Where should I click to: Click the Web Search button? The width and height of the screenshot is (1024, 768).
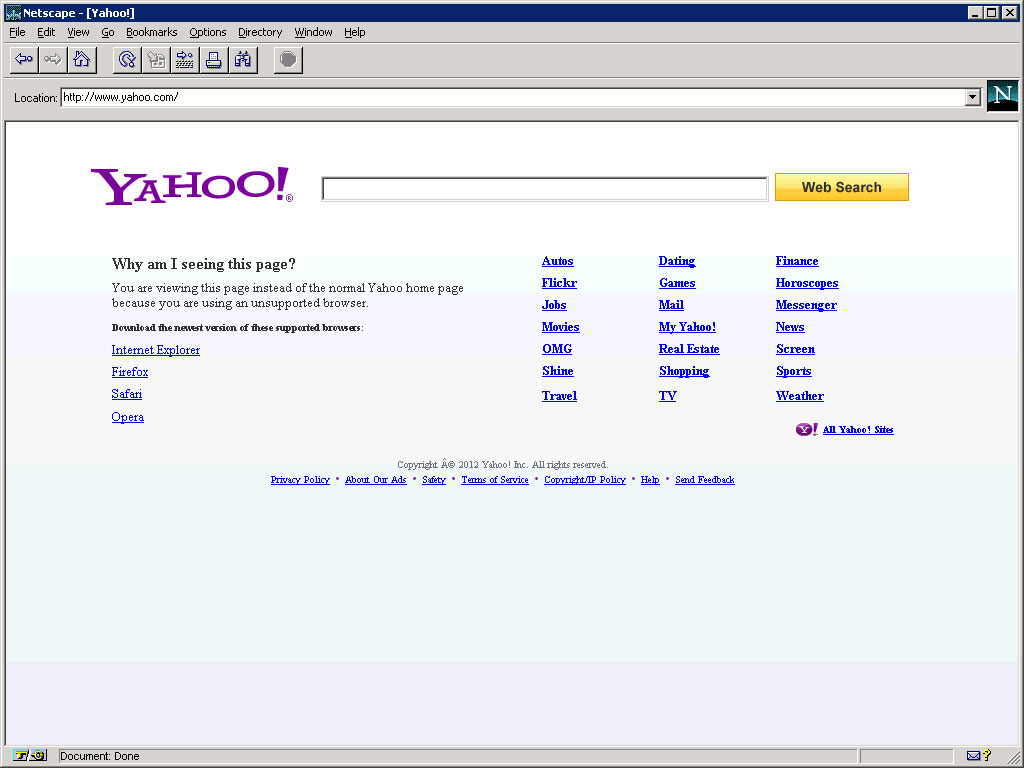[x=842, y=187]
